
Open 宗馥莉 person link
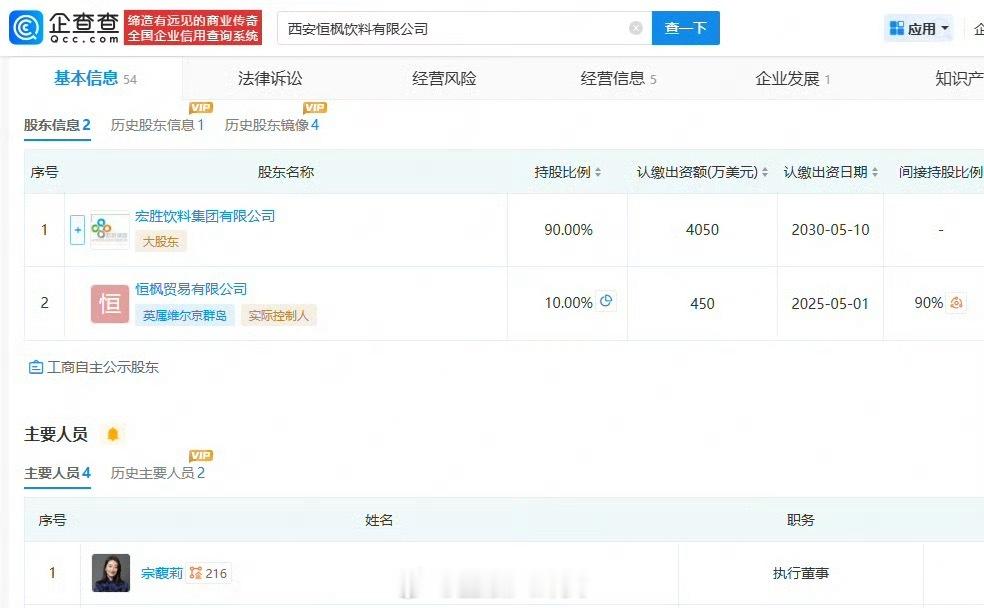pos(162,573)
